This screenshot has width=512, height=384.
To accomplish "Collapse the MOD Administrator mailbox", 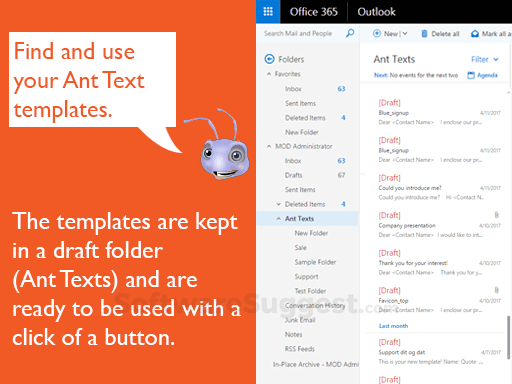I will click(269, 146).
